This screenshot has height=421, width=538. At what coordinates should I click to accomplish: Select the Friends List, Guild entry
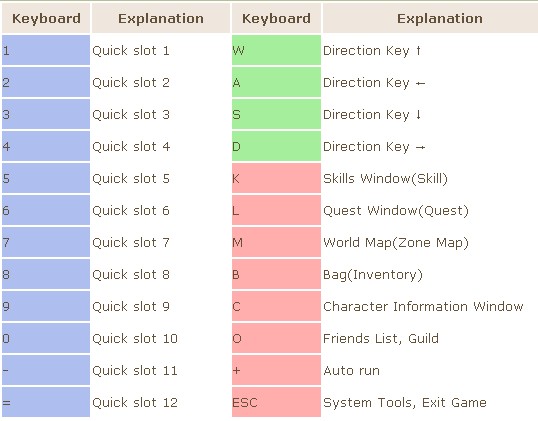click(381, 339)
